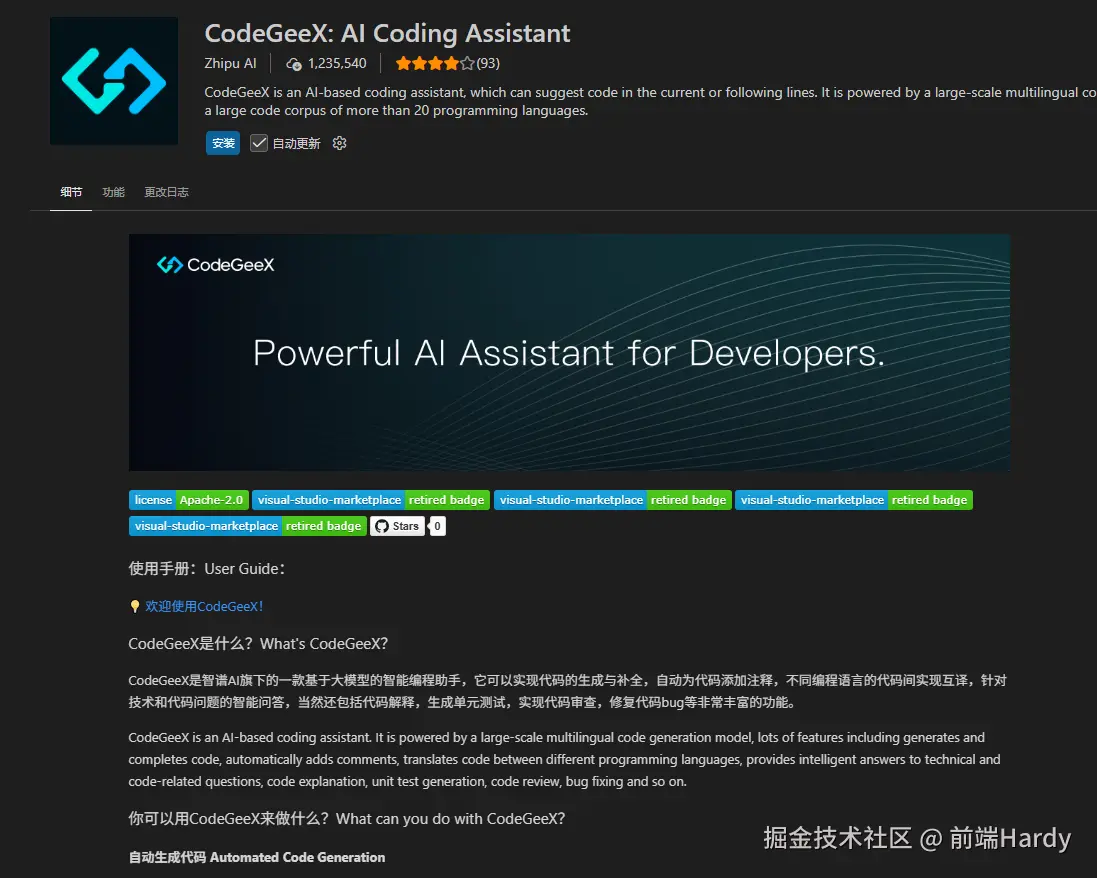1097x878 pixels.
Task: Click the What can you do with CodeGeeX? heading
Action: 347,819
